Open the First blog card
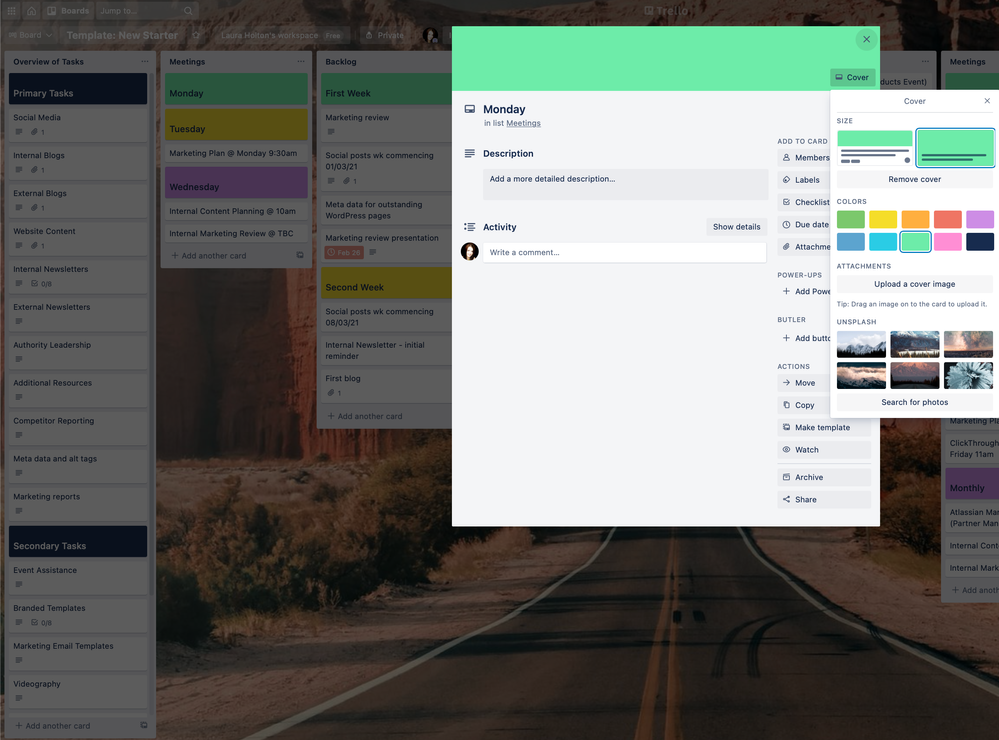 (386, 386)
